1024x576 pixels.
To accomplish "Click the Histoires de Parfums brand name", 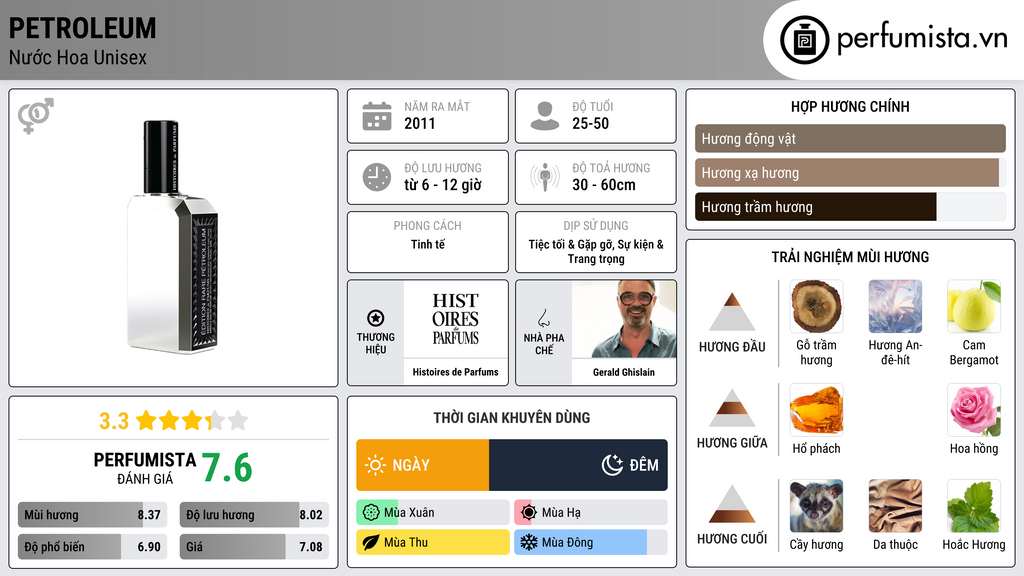I will pyautogui.click(x=455, y=372).
